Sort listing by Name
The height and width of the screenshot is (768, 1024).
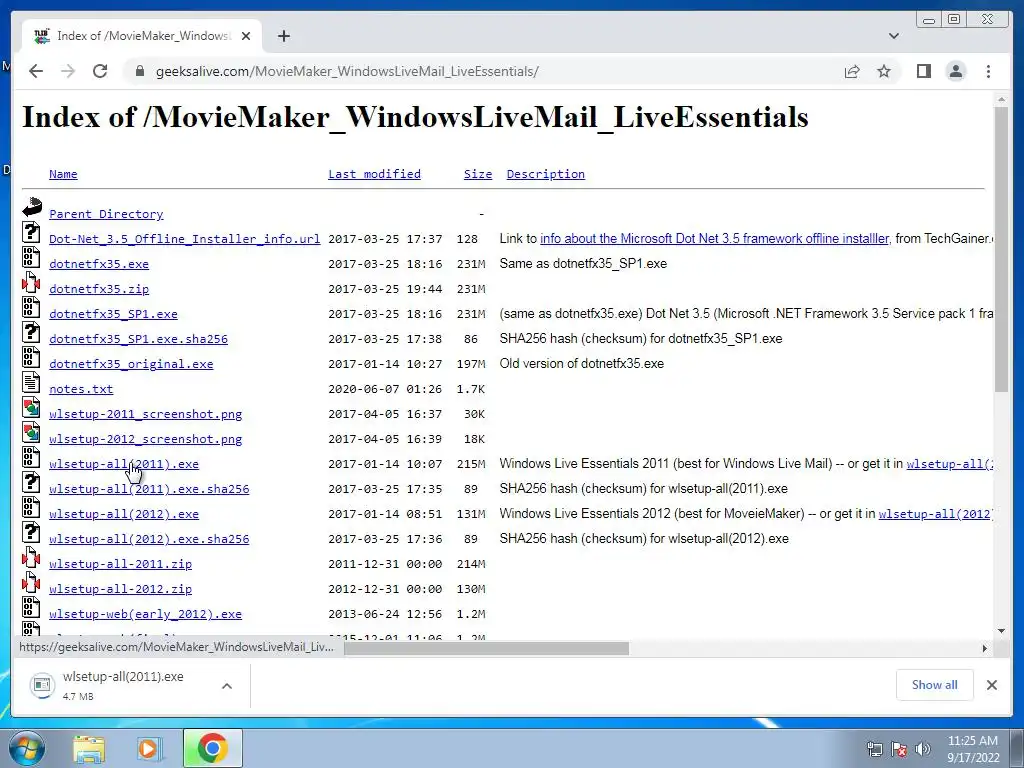(63, 174)
